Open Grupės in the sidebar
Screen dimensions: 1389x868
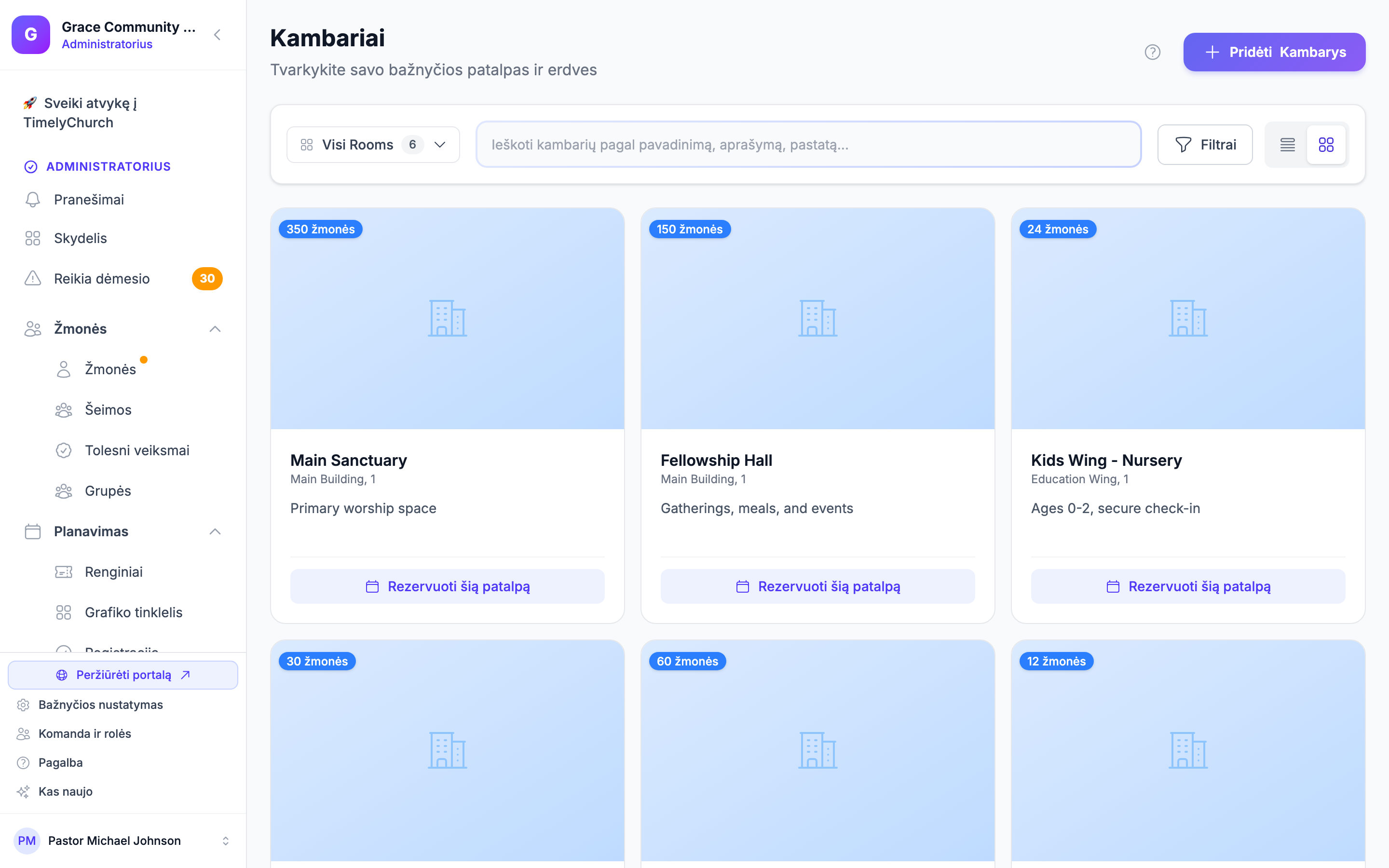[x=138, y=491]
